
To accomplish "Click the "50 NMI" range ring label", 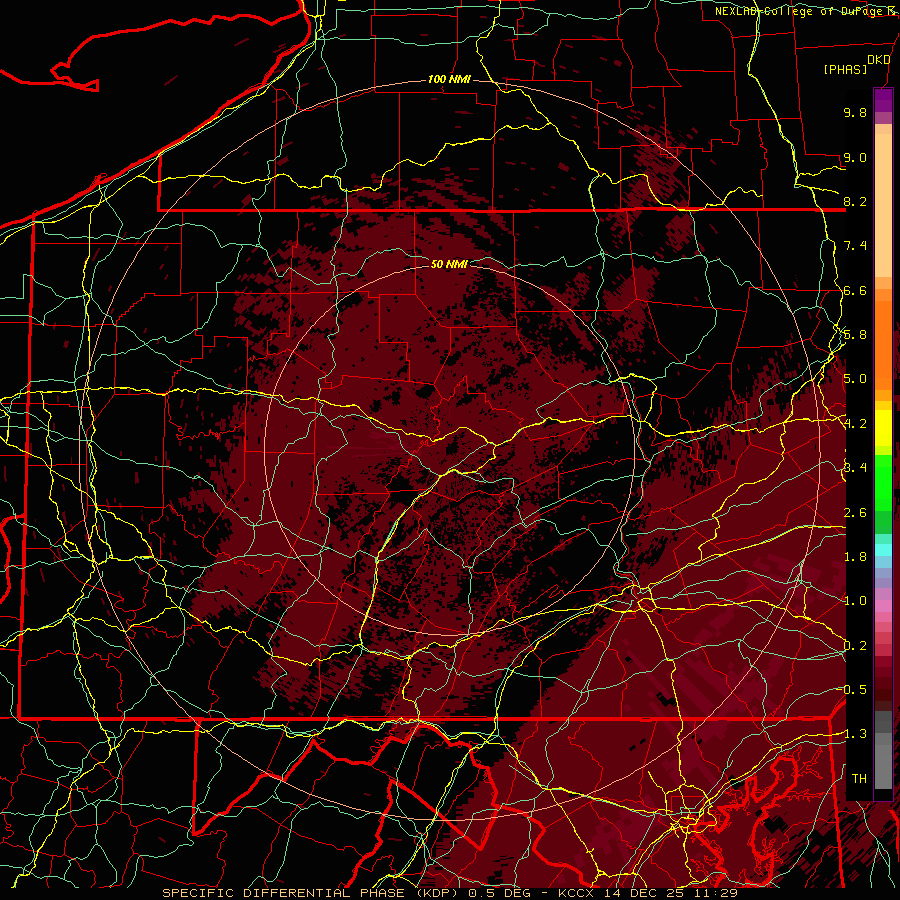I will tap(449, 264).
